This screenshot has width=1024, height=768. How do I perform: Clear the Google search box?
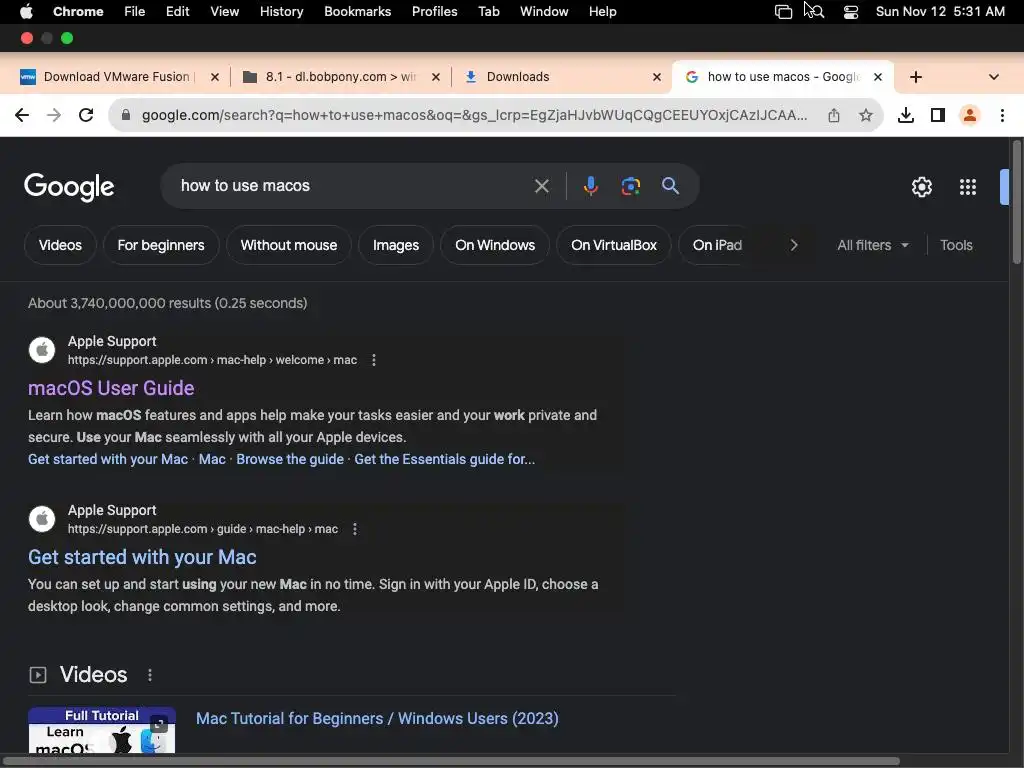[541, 186]
